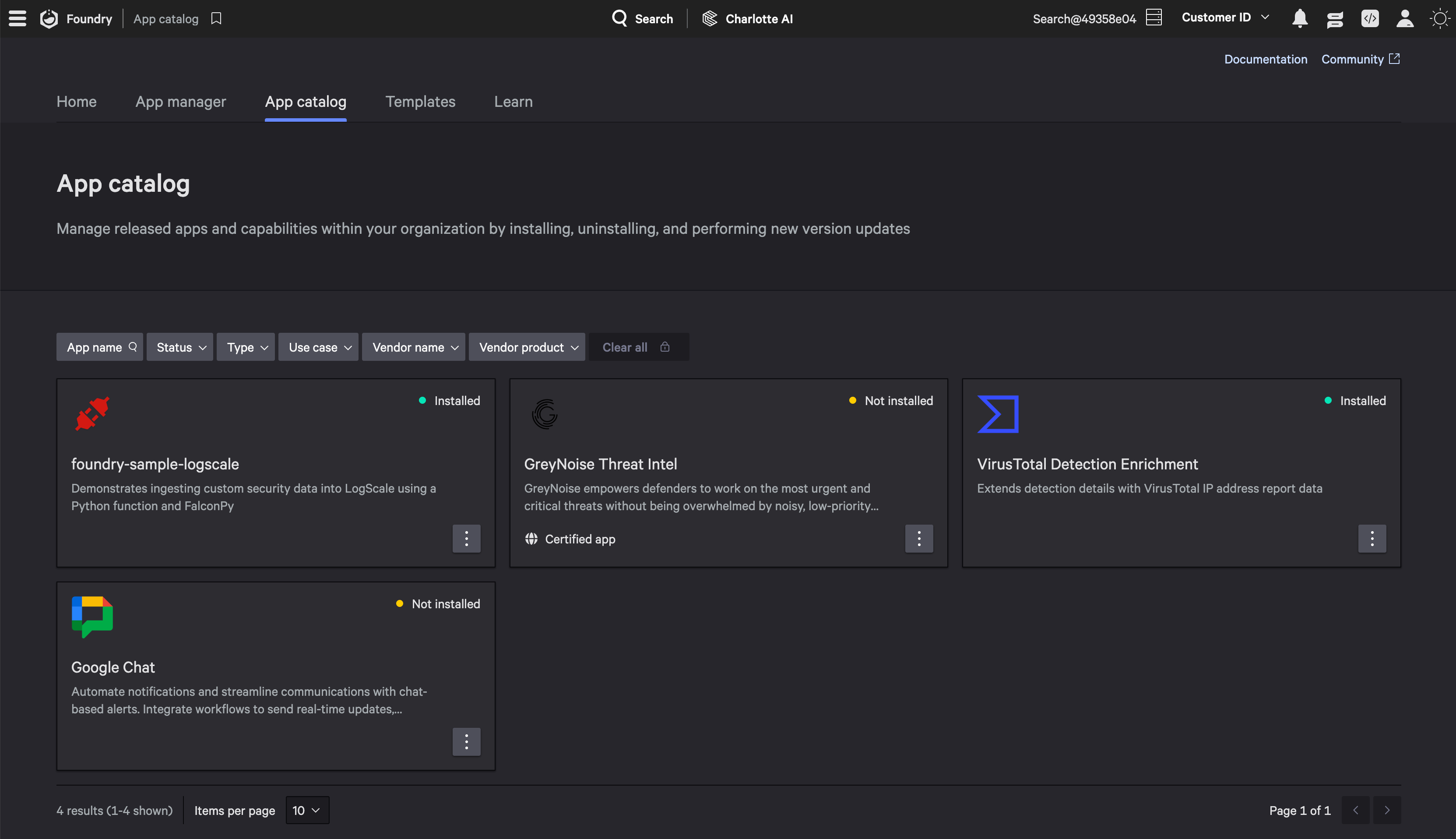Click the code developer tools icon
The image size is (1456, 839).
1370,18
